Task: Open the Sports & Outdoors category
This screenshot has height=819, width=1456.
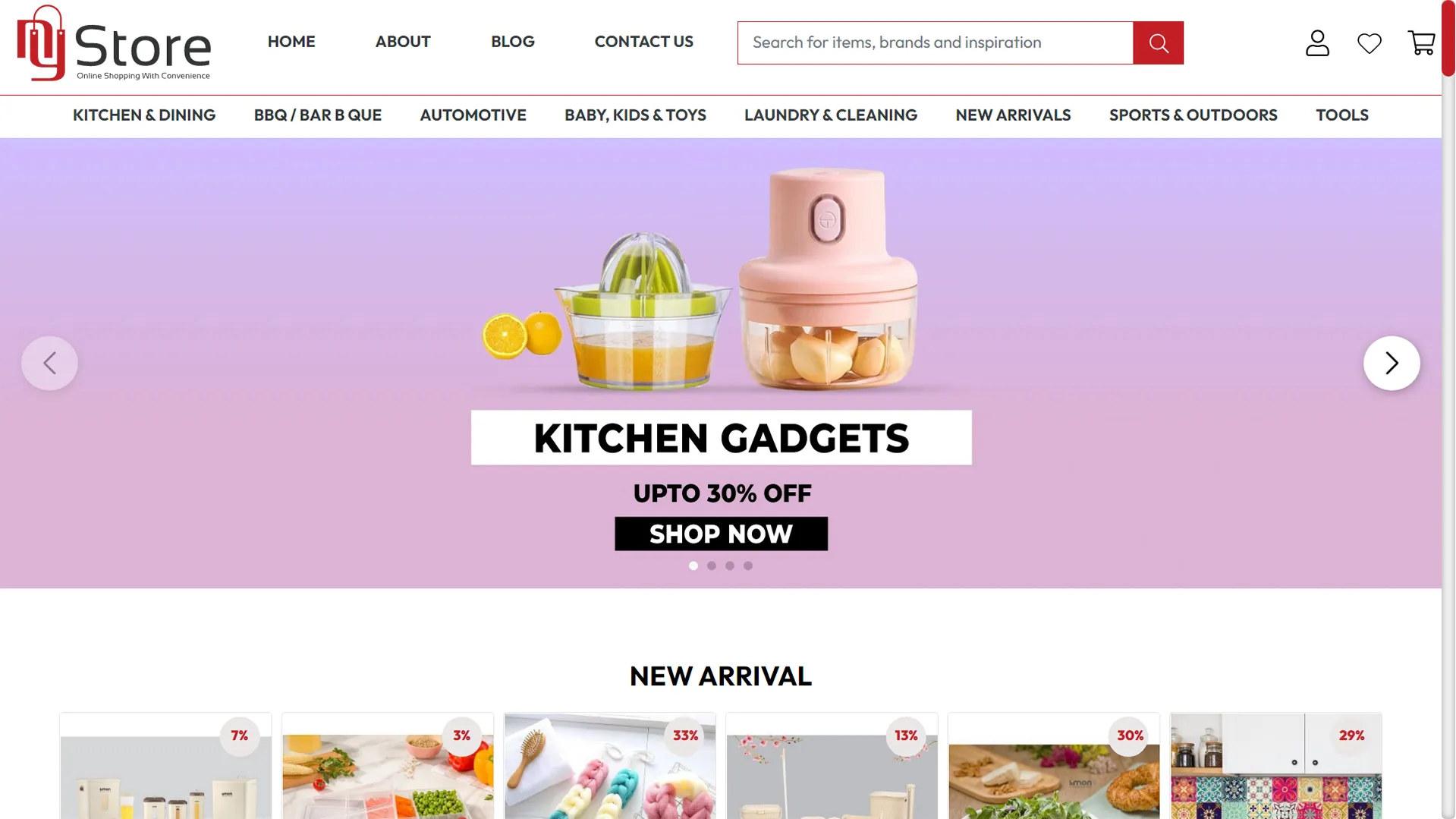Action: [1193, 115]
